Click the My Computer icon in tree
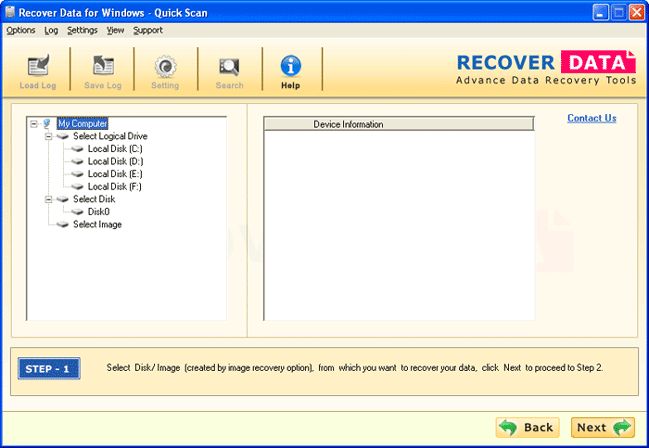This screenshot has width=649, height=448. 46,123
